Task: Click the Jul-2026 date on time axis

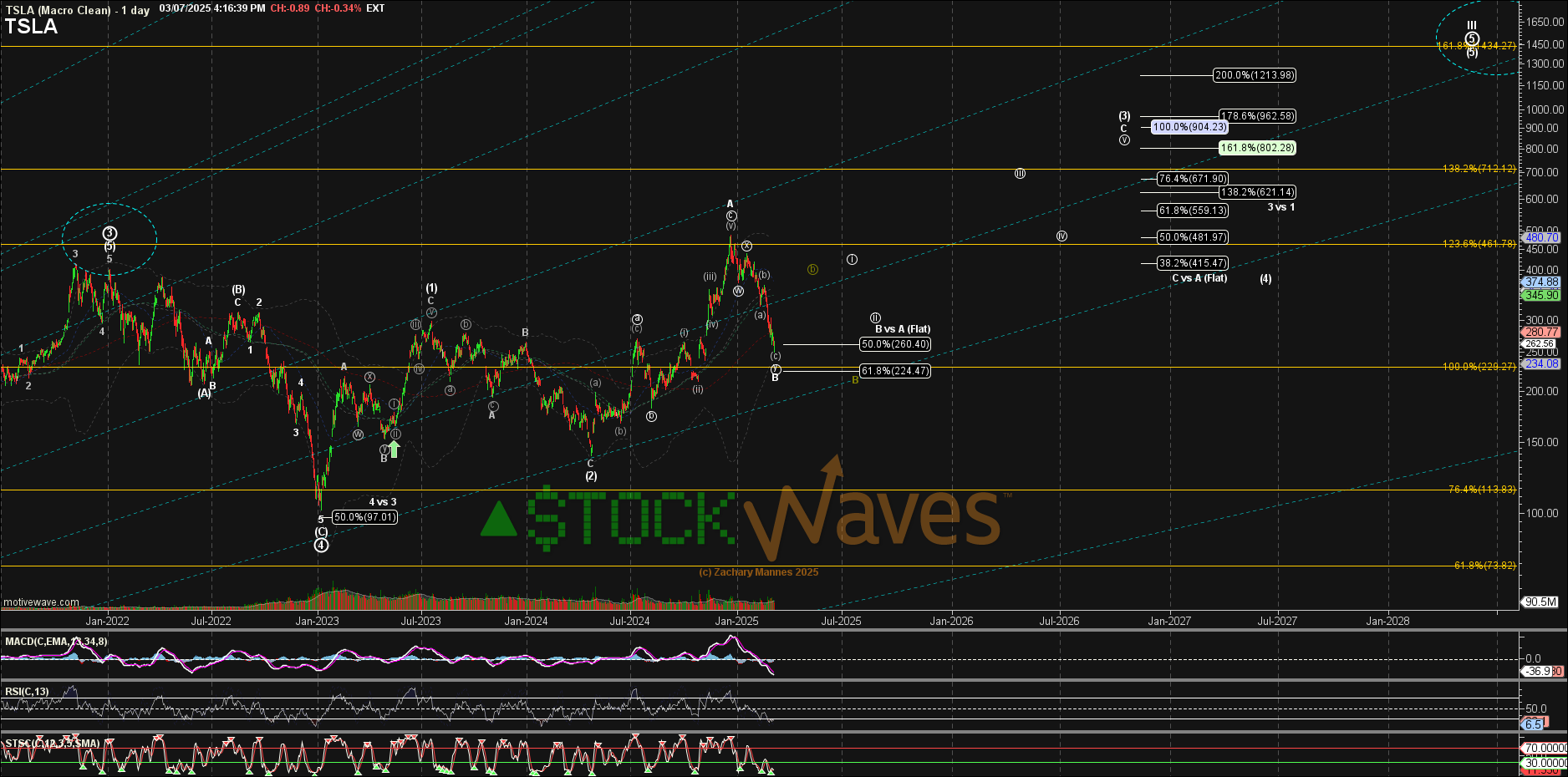Action: point(1059,621)
